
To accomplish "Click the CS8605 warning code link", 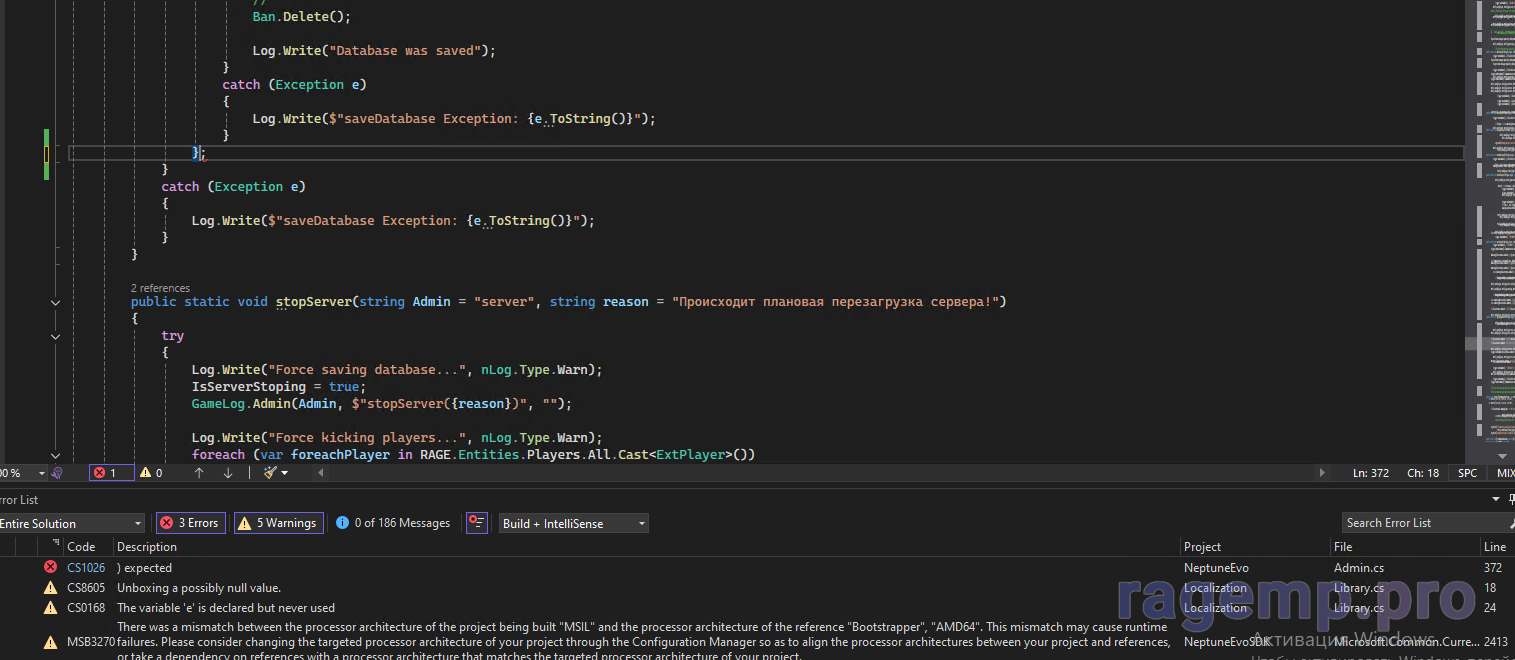I will pos(86,588).
